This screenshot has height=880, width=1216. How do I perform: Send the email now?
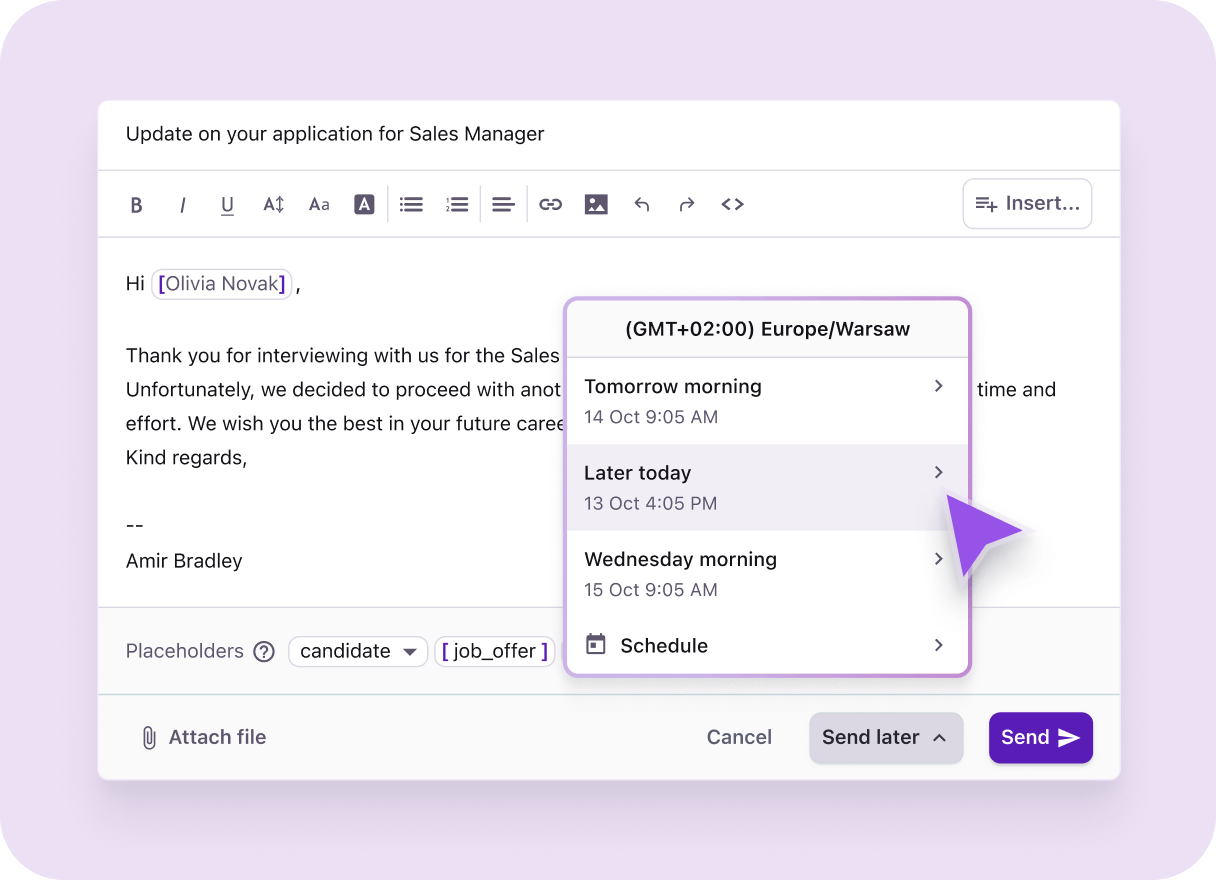[1040, 737]
